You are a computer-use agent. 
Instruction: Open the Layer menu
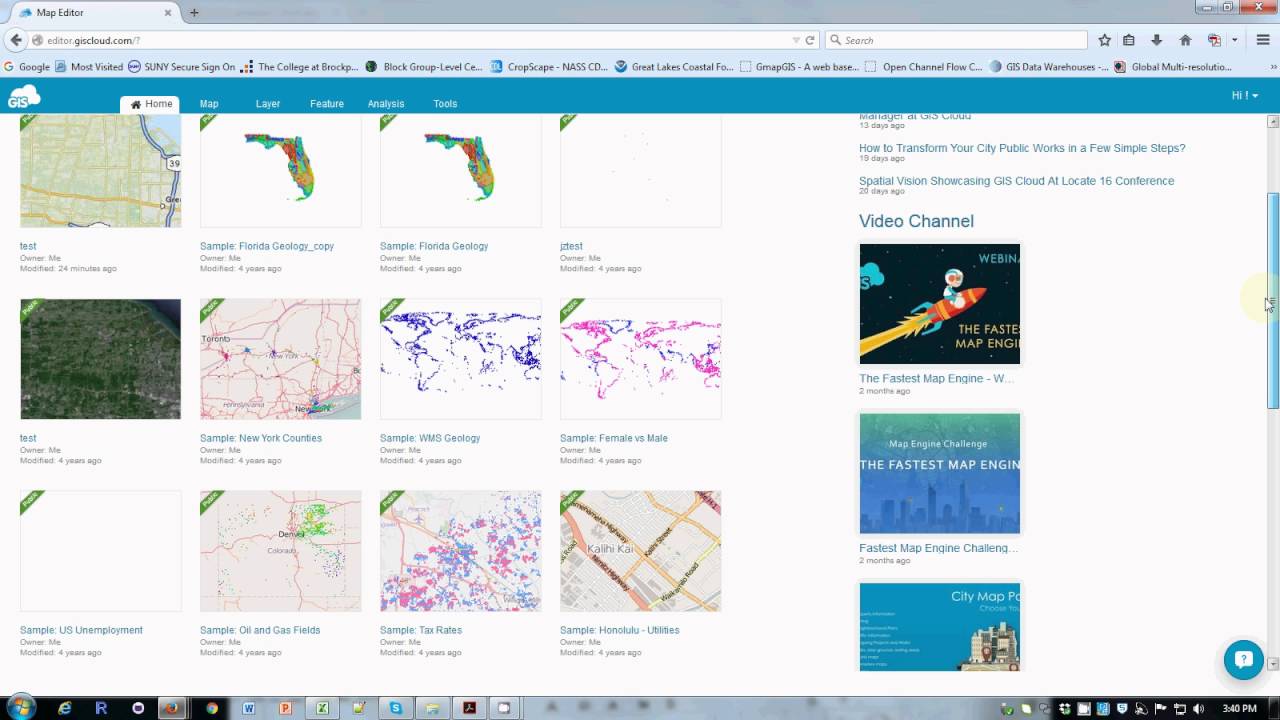(x=267, y=104)
